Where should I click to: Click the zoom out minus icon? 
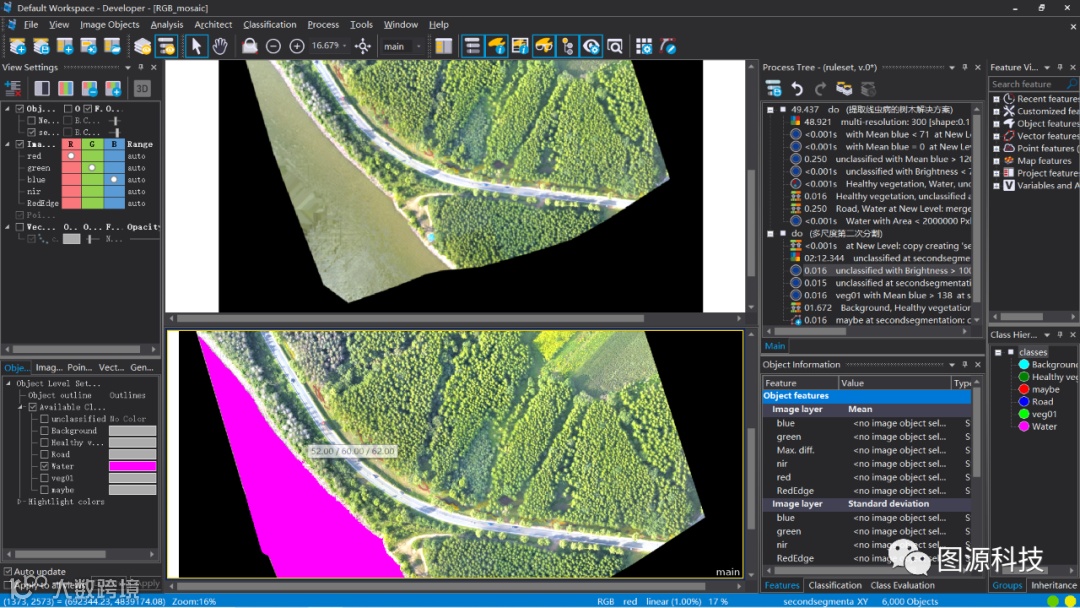tap(273, 46)
